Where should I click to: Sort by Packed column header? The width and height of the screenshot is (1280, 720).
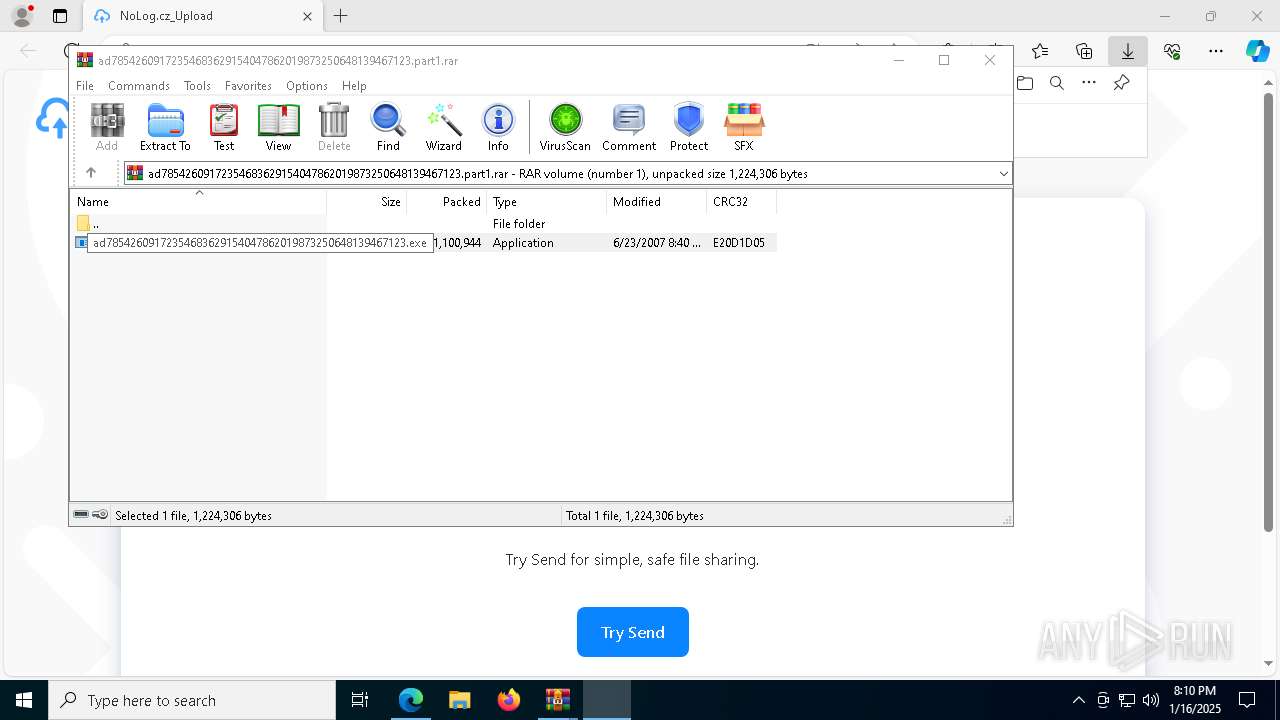(447, 202)
